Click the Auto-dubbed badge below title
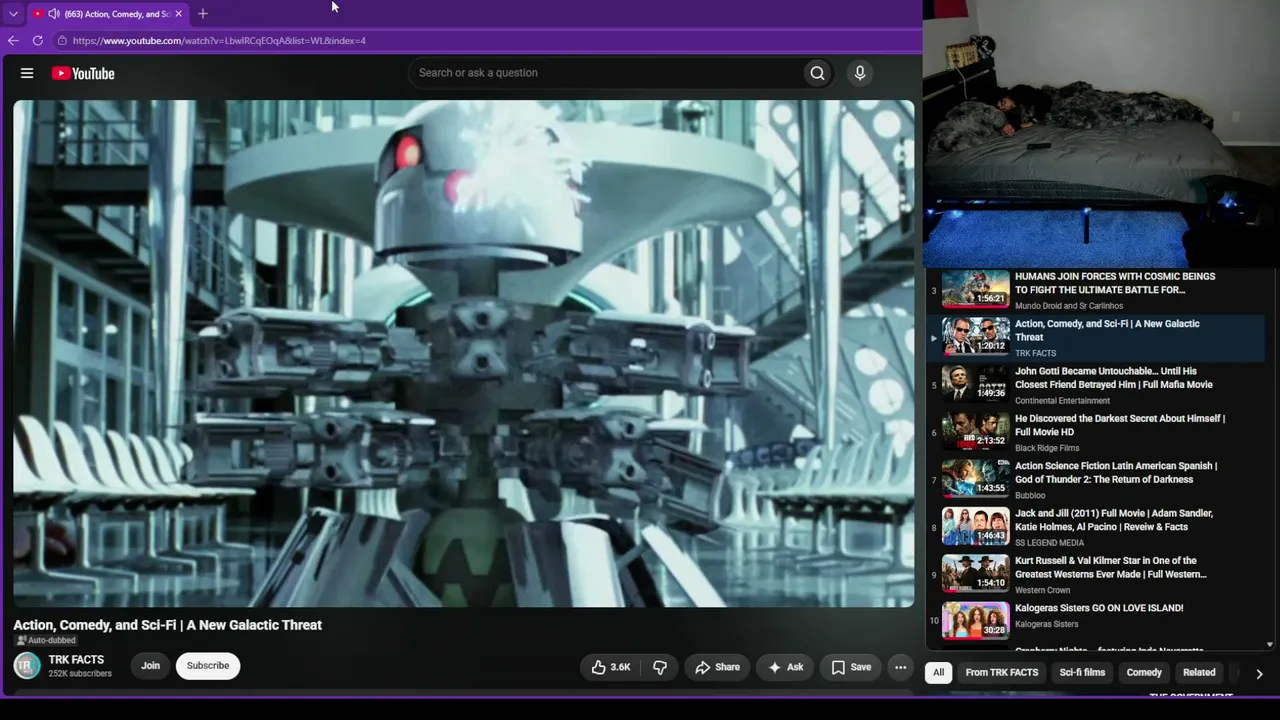 point(46,641)
